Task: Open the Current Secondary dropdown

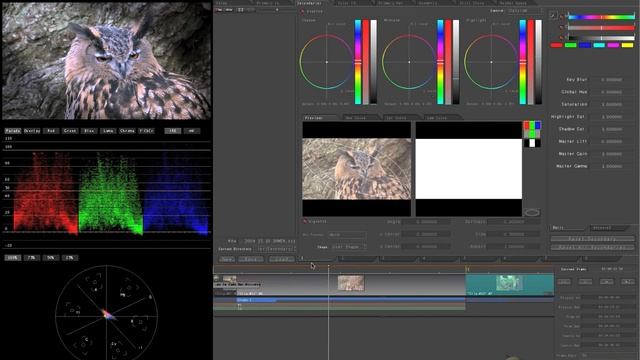Action: click(275, 249)
